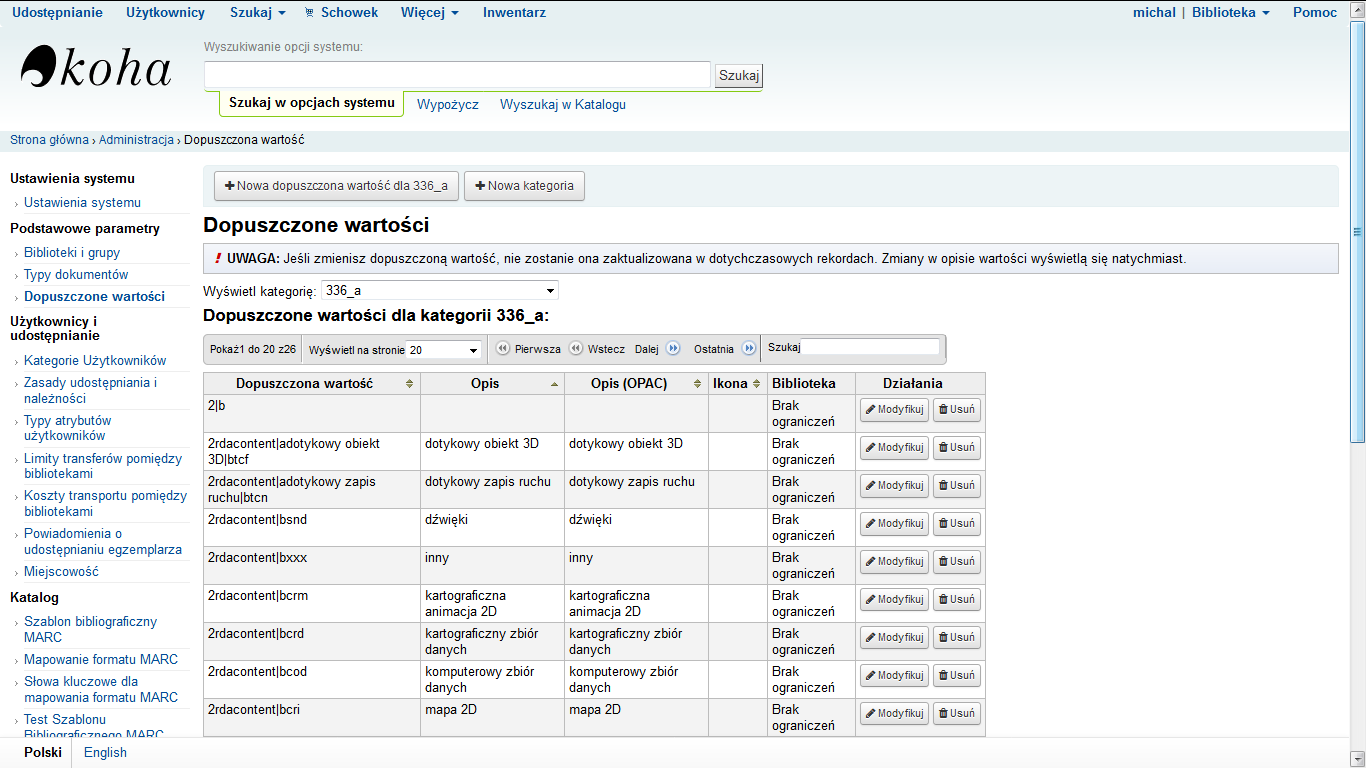
Task: Open the Schowek cart icon link
Action: (341, 13)
